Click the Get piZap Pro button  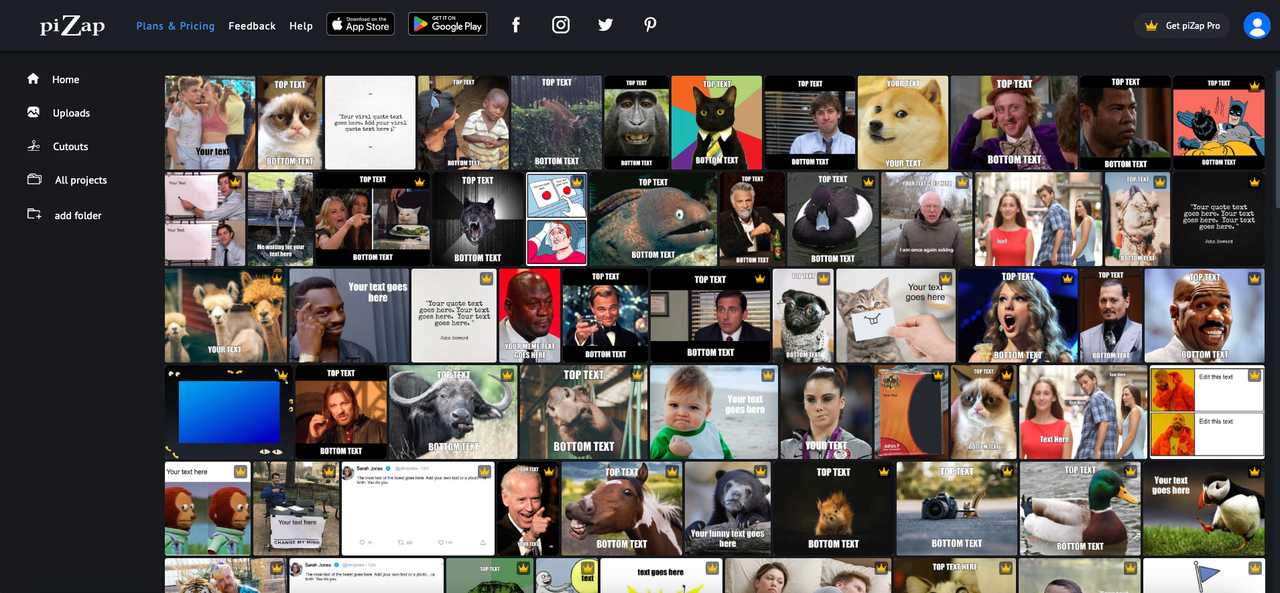pyautogui.click(x=1182, y=25)
